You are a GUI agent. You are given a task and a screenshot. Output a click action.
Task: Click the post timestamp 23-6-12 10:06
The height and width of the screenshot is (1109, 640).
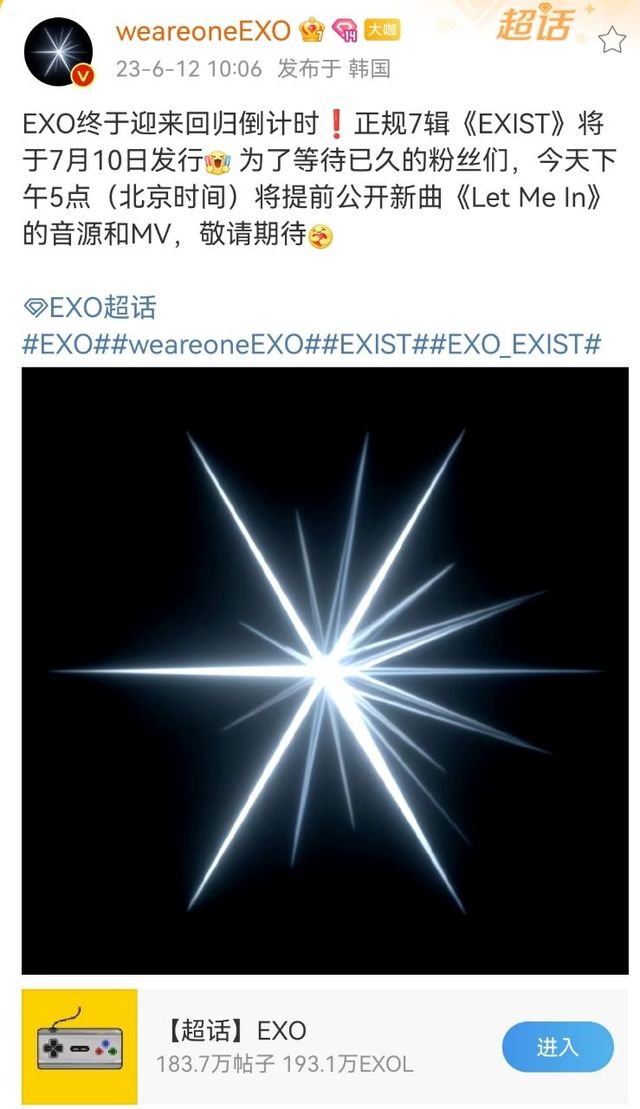point(189,69)
